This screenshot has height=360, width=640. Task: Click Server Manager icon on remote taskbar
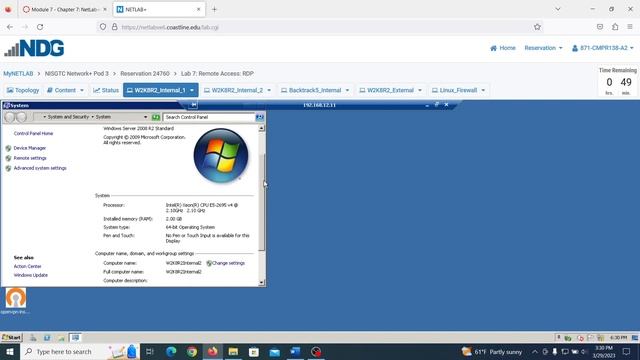(x=33, y=338)
